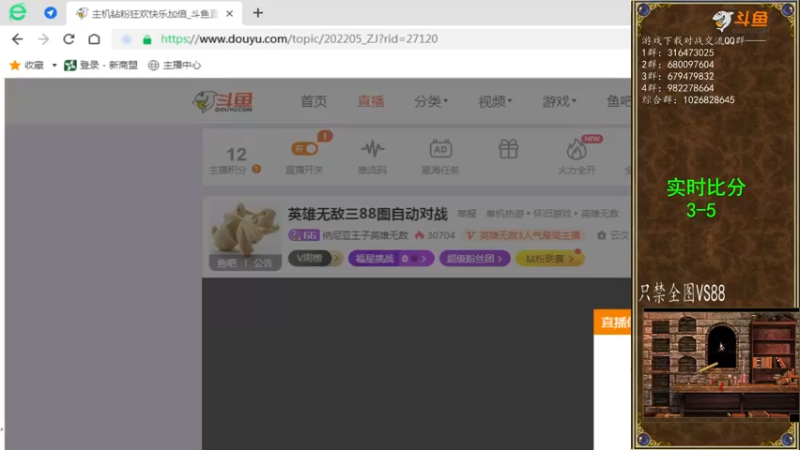
Task: Click the flame popularity icon beside 30704
Action: [x=419, y=235]
